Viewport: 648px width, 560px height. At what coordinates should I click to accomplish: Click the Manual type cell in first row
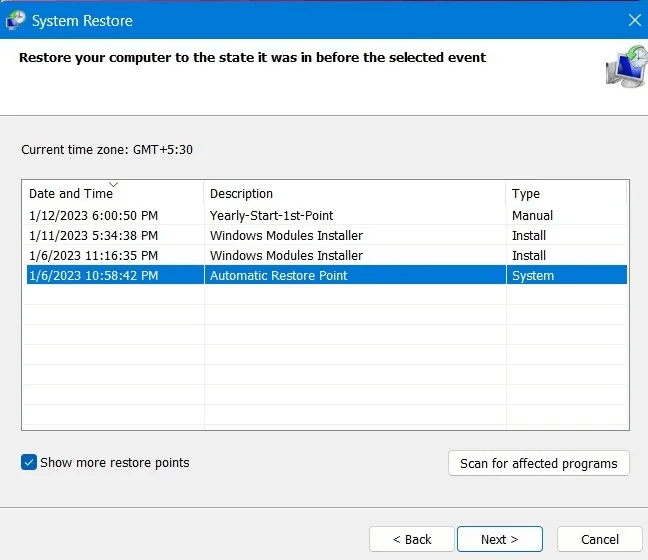532,215
